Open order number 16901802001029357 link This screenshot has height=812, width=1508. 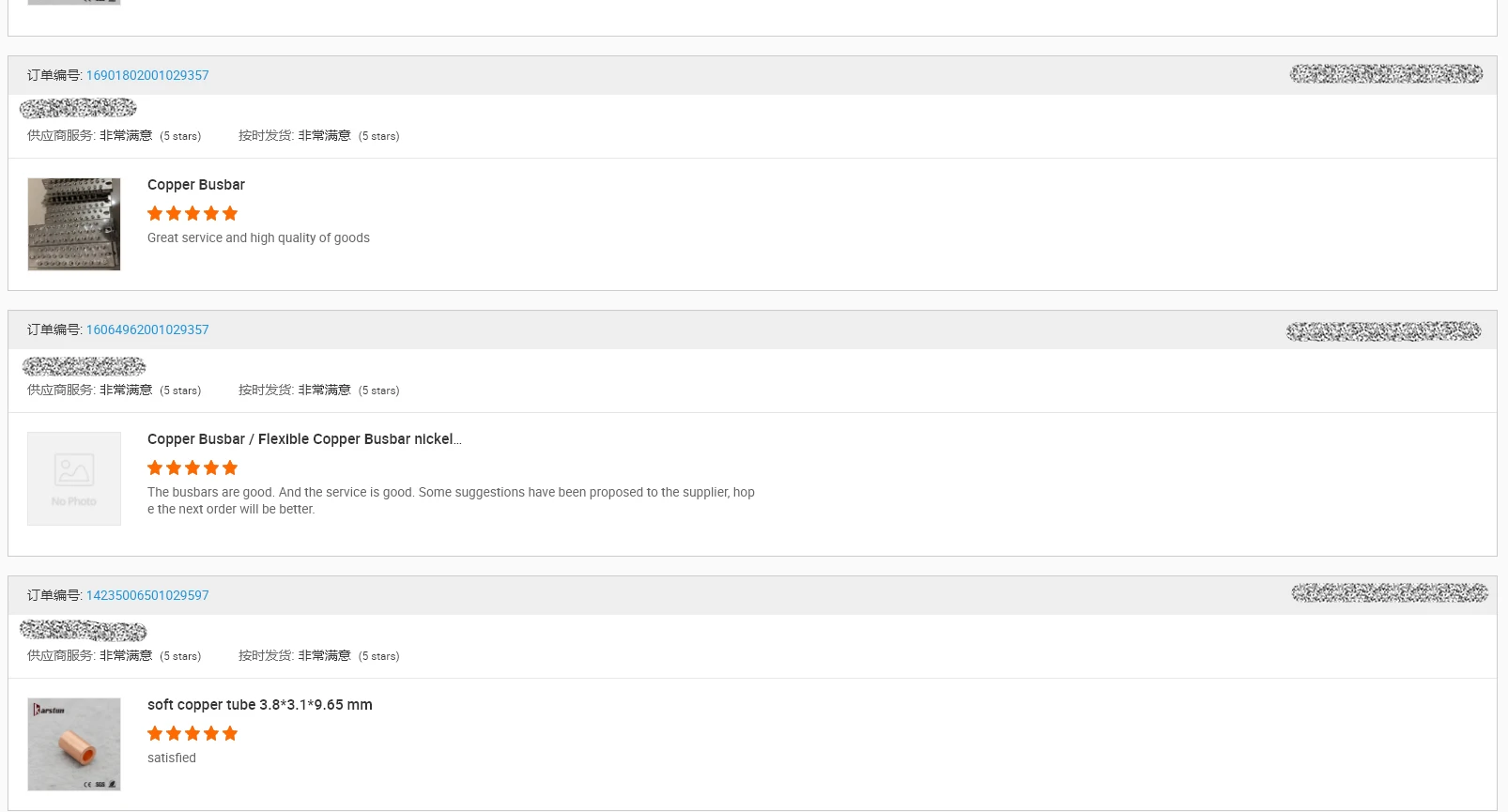pos(147,75)
